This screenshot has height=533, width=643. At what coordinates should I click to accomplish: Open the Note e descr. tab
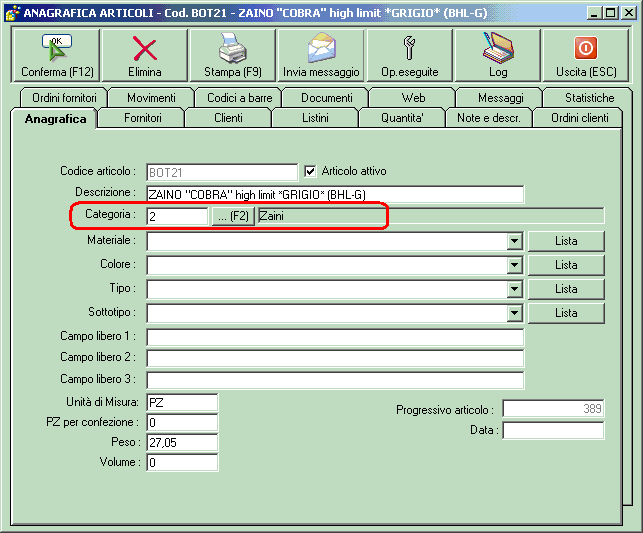coord(489,118)
